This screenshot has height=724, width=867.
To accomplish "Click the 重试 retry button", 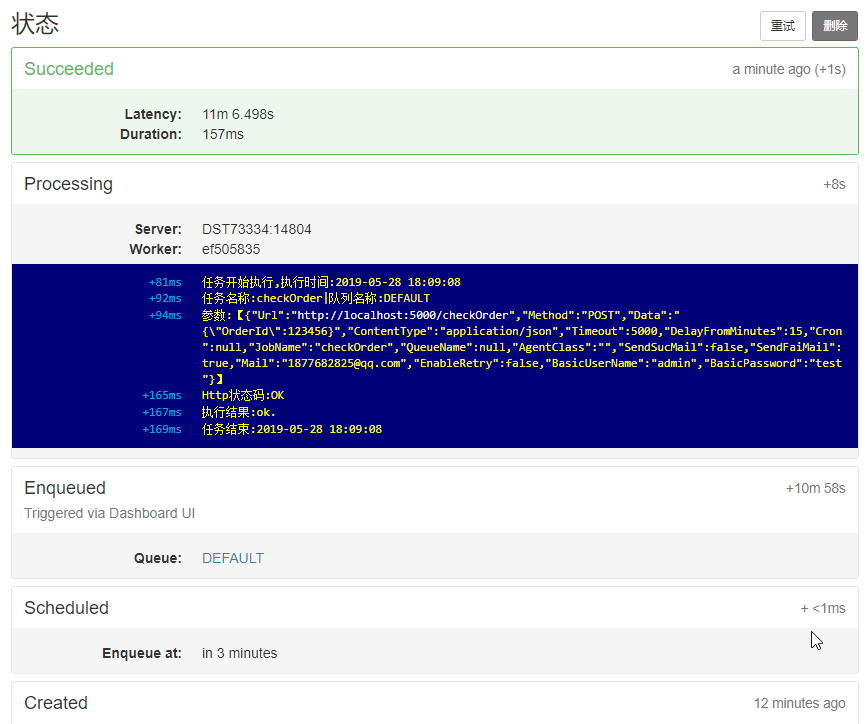I will point(783,26).
